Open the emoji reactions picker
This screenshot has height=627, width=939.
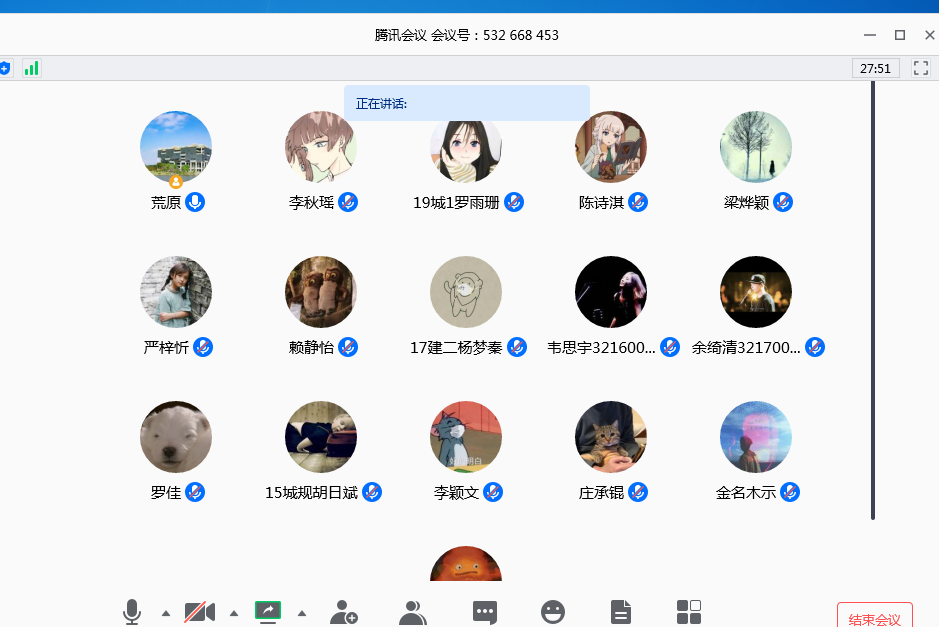[553, 612]
